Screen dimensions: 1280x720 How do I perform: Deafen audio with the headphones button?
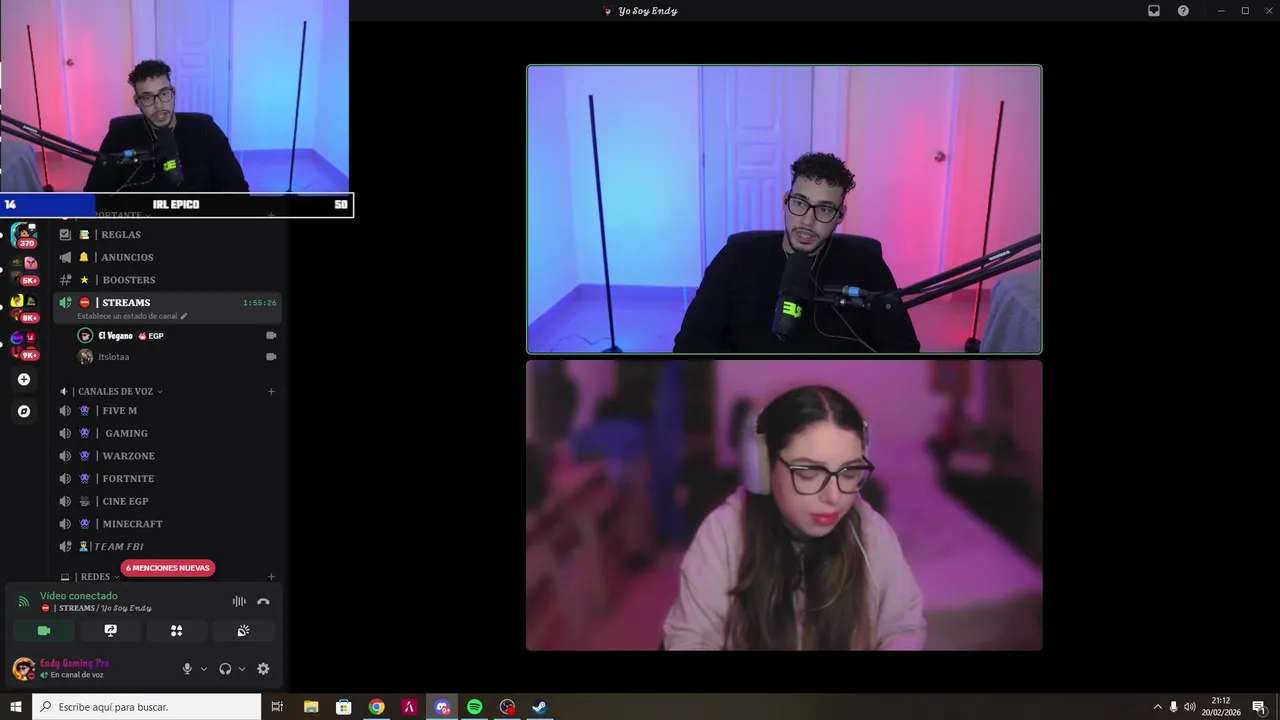pos(225,669)
